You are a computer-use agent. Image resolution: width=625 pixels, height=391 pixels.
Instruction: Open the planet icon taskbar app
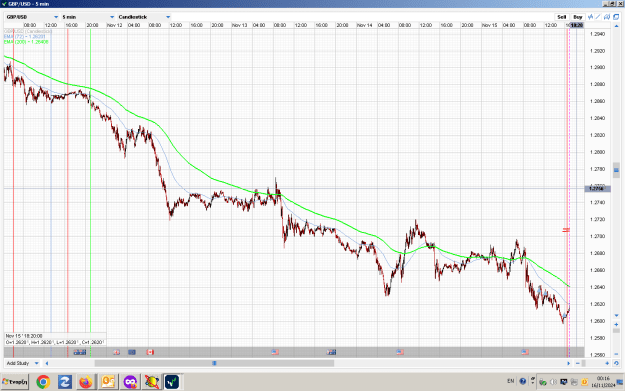pos(151,382)
